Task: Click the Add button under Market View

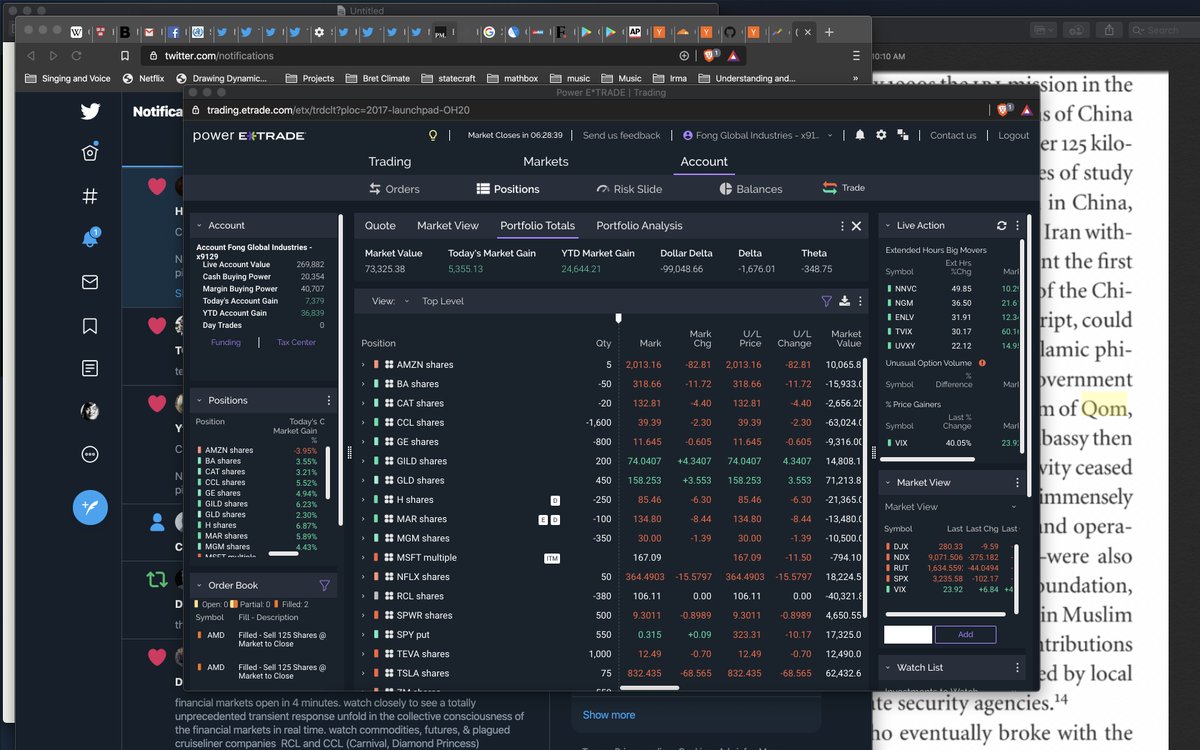Action: [x=965, y=634]
